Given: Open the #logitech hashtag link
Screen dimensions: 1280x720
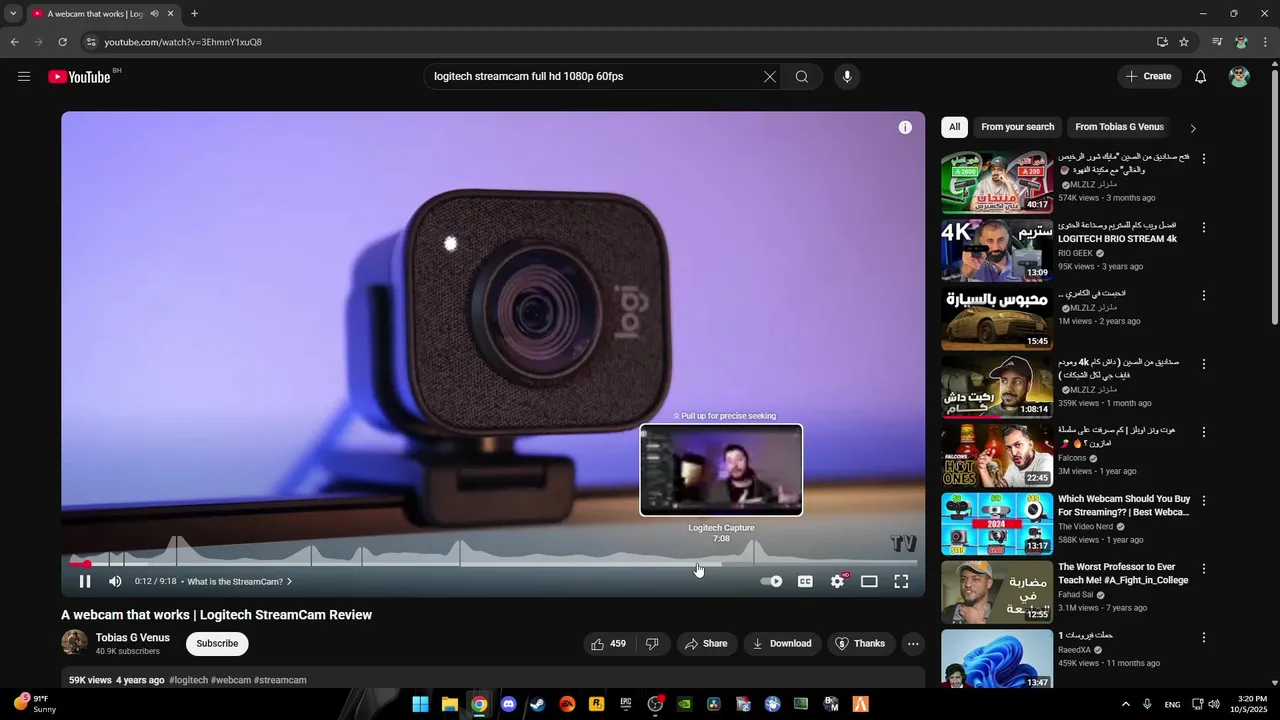Looking at the screenshot, I should [189, 680].
